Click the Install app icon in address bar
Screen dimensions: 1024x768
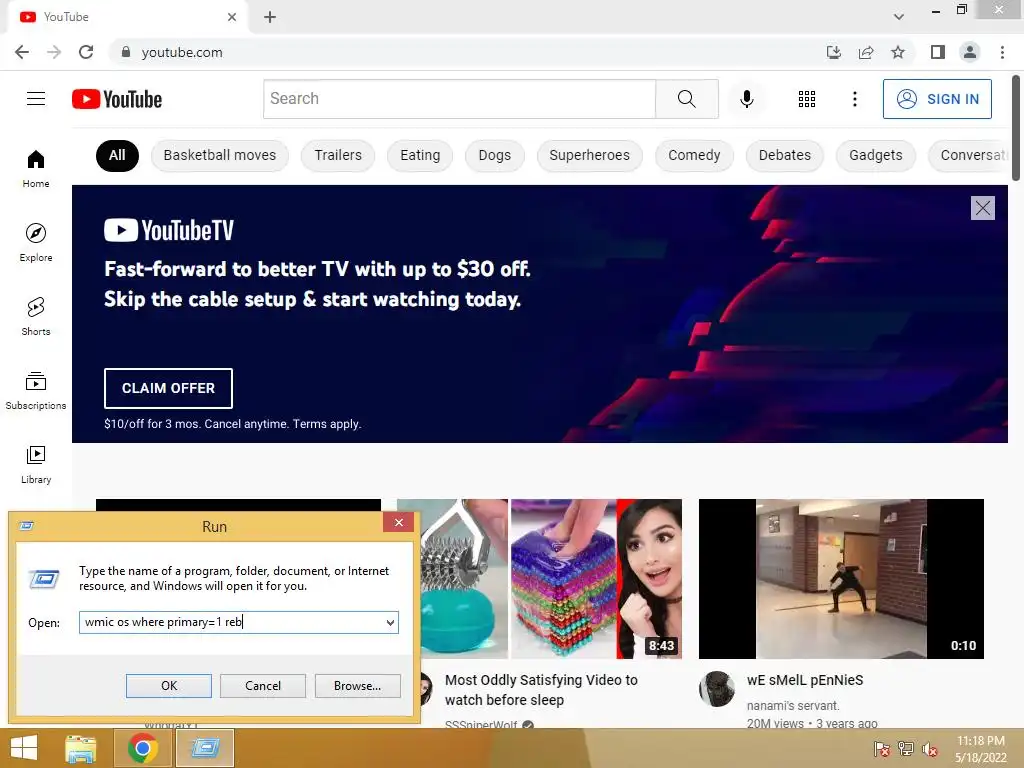[x=833, y=52]
